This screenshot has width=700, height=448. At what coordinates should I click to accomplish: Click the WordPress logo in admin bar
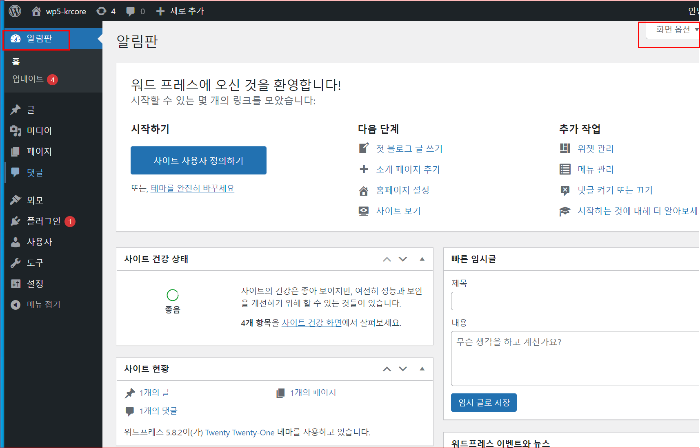(15, 11)
